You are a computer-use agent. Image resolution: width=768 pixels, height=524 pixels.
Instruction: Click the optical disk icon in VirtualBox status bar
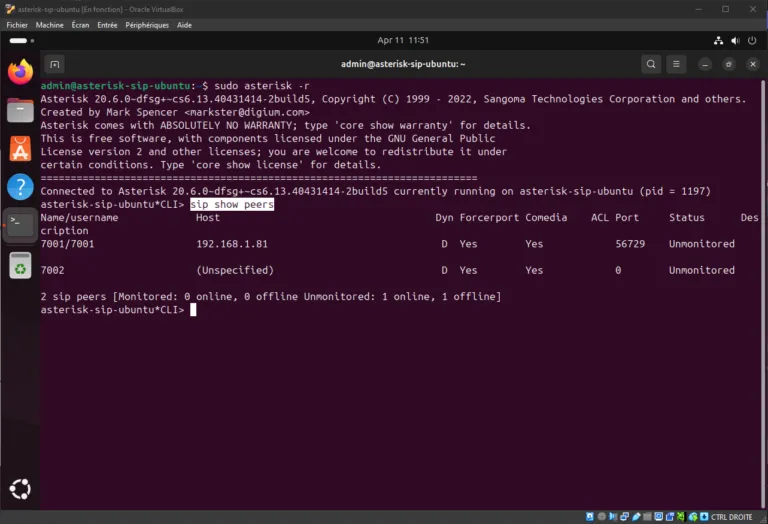(601, 517)
